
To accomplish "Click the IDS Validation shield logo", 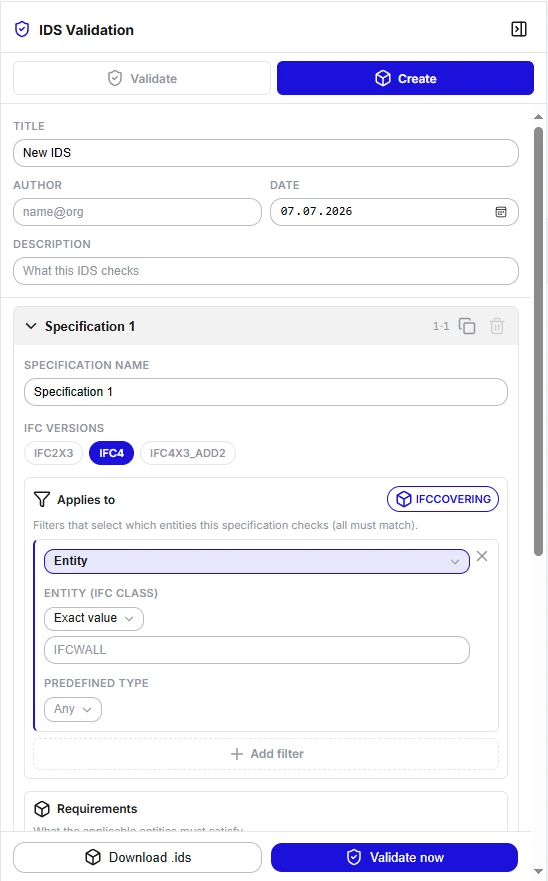I will pos(22,29).
